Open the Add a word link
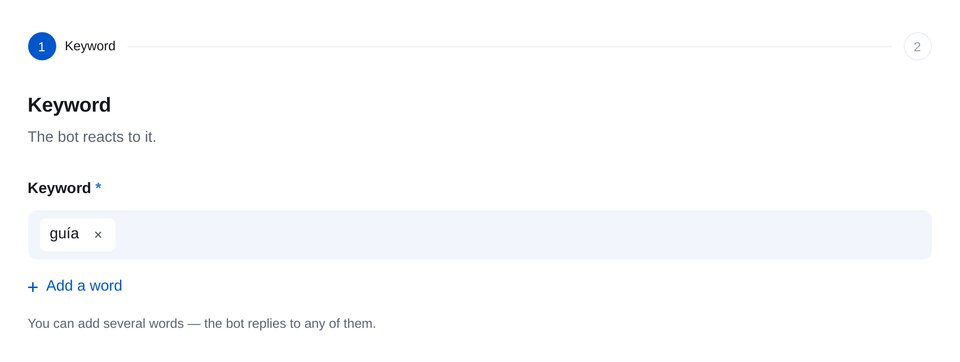 (x=75, y=286)
